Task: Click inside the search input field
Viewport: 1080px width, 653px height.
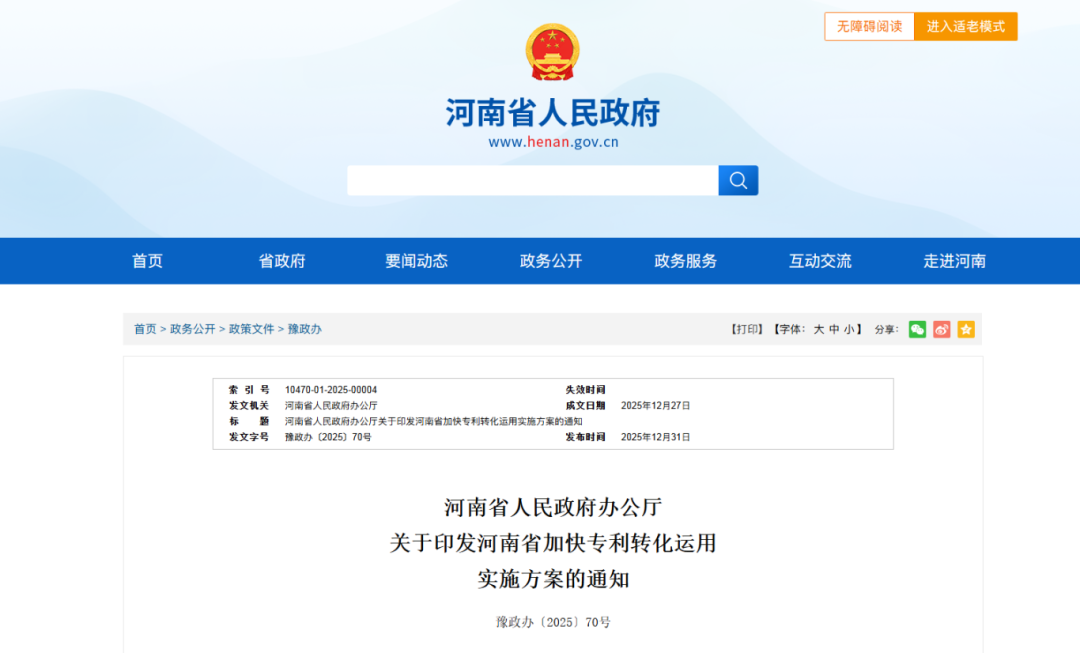Action: (530, 180)
